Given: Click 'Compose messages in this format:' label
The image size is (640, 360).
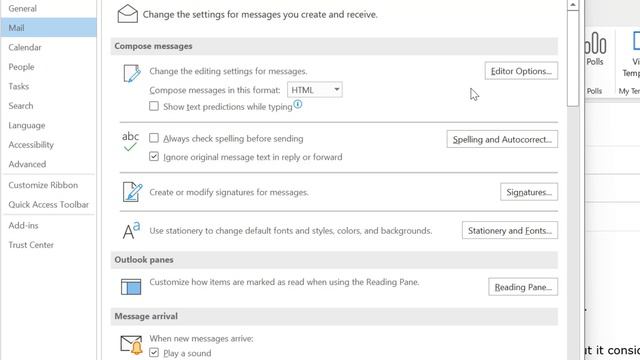Looking at the screenshot, I should coord(215,90).
